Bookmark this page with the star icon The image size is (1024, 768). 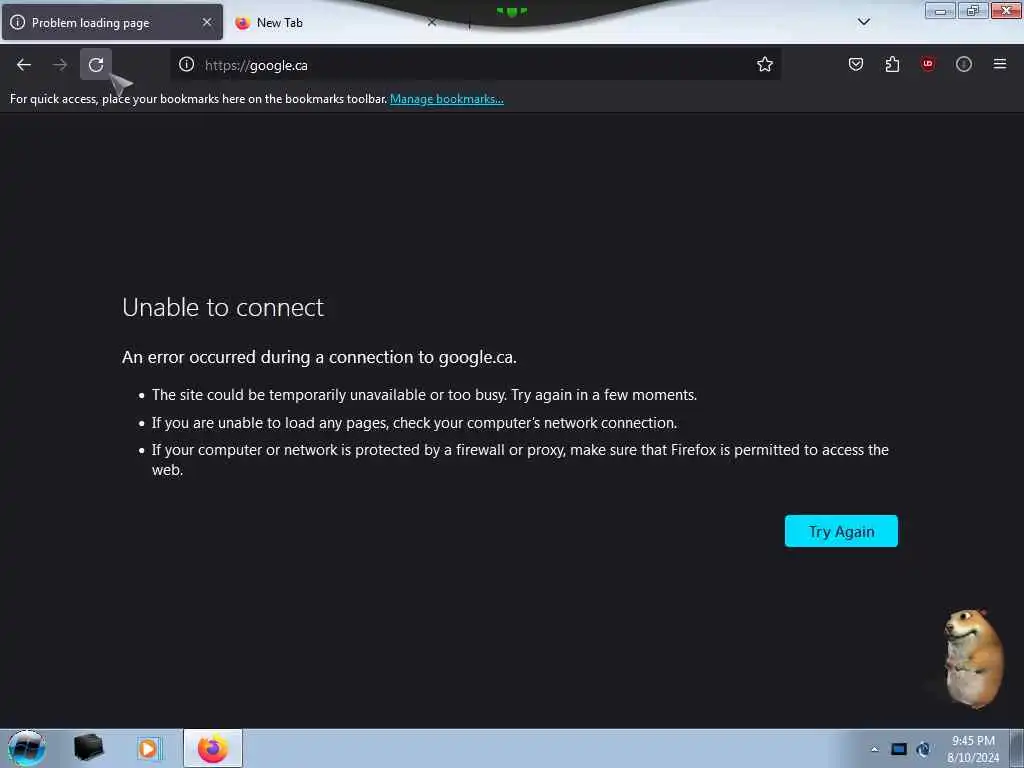tap(765, 65)
